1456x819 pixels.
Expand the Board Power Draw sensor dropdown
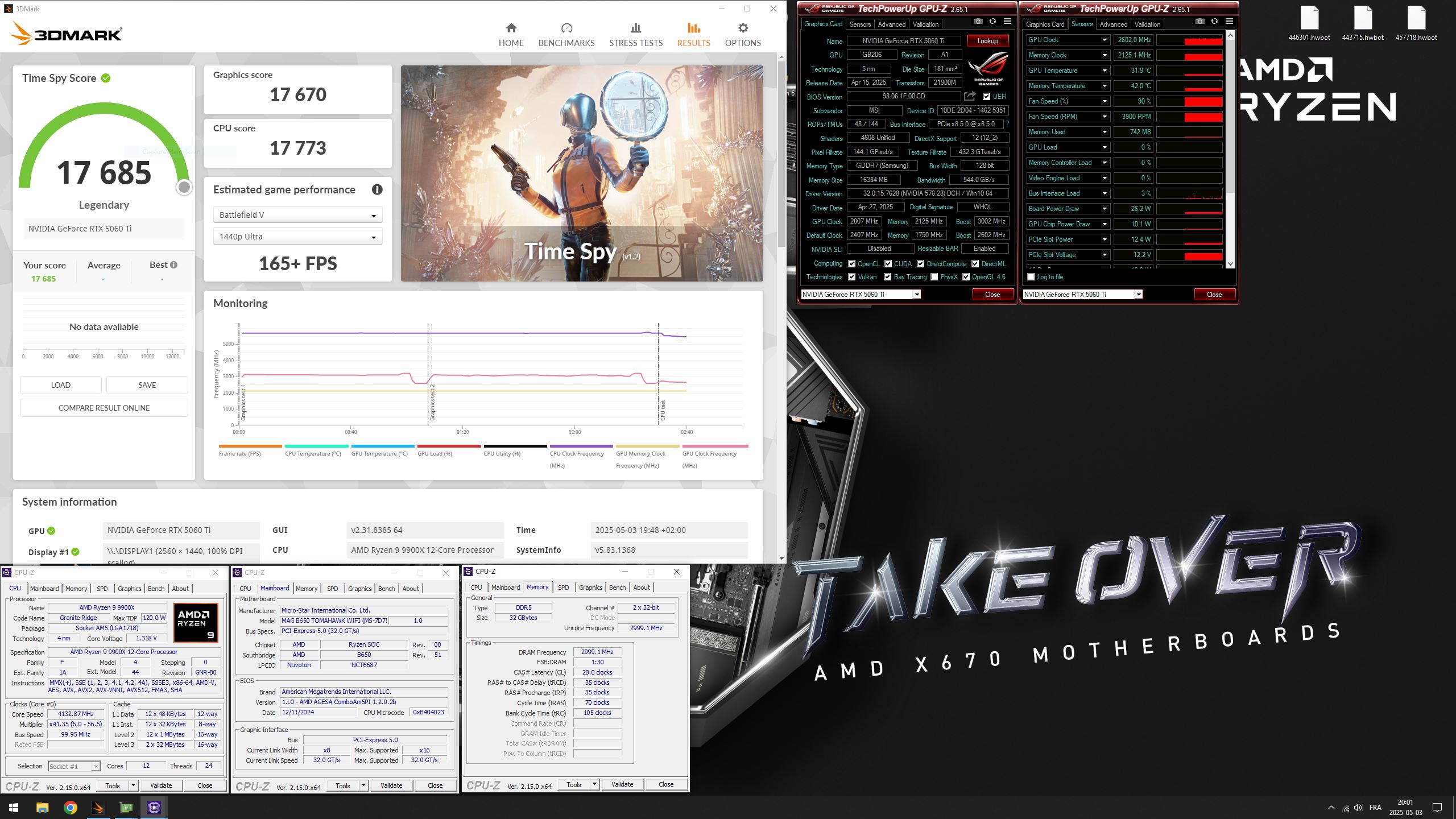(1105, 209)
